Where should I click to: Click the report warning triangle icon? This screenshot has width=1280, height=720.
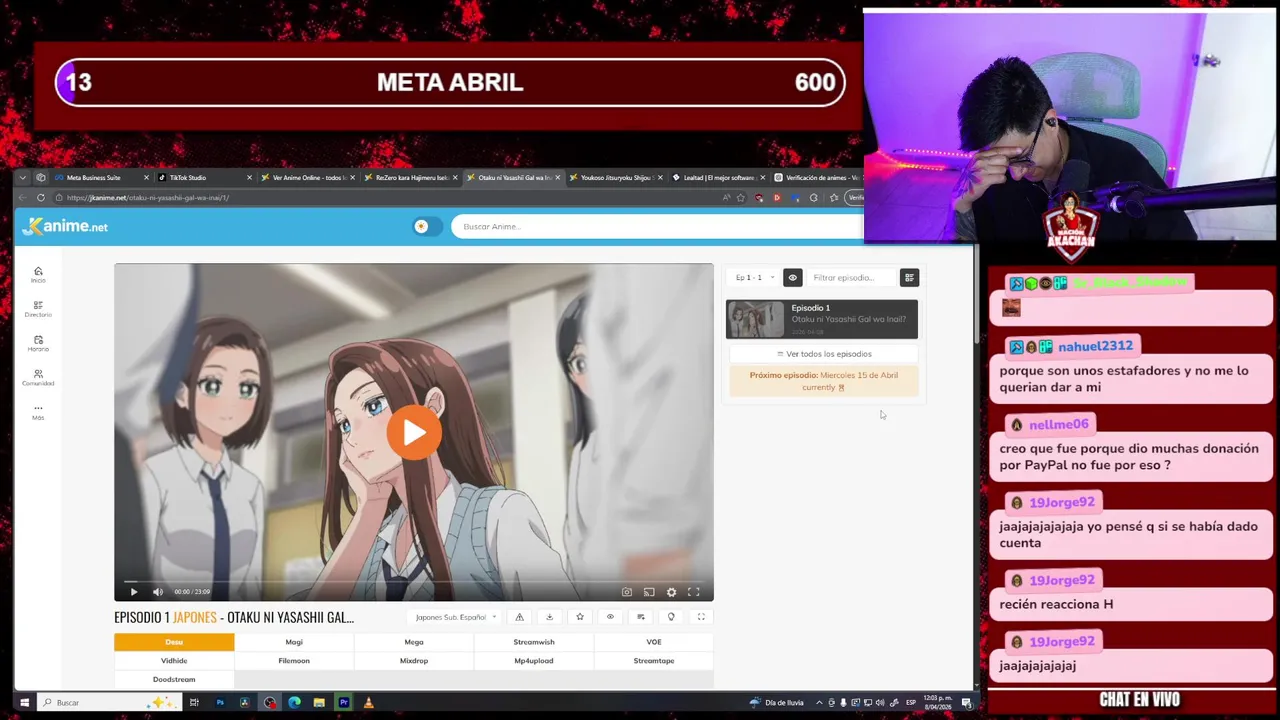point(519,617)
